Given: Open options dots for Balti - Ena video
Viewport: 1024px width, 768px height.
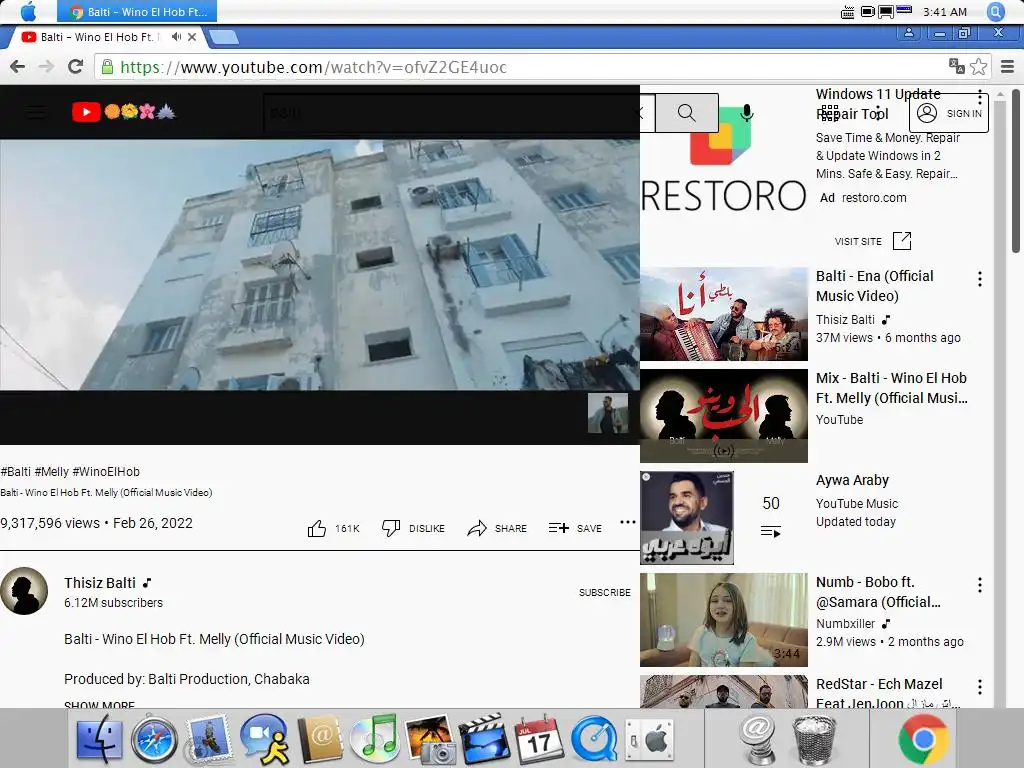Looking at the screenshot, I should (980, 279).
